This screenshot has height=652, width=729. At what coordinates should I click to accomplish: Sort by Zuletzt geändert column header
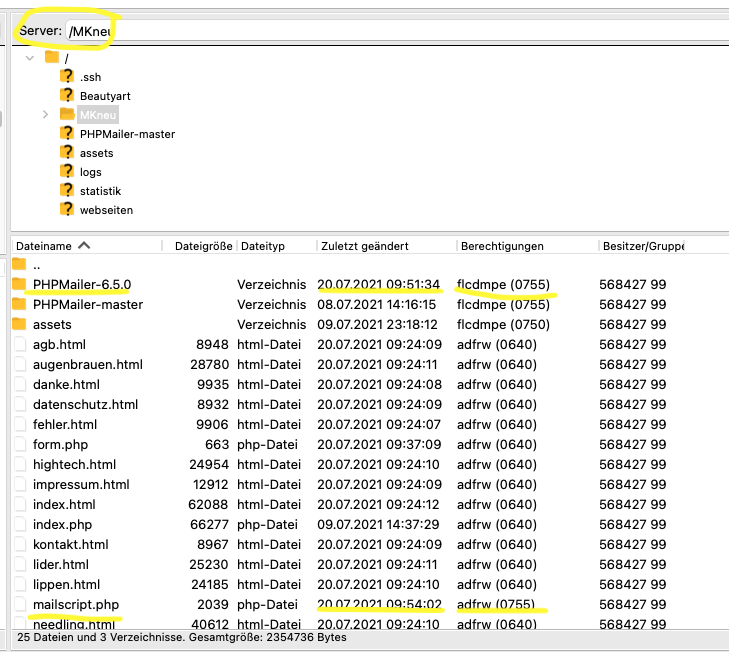click(364, 246)
